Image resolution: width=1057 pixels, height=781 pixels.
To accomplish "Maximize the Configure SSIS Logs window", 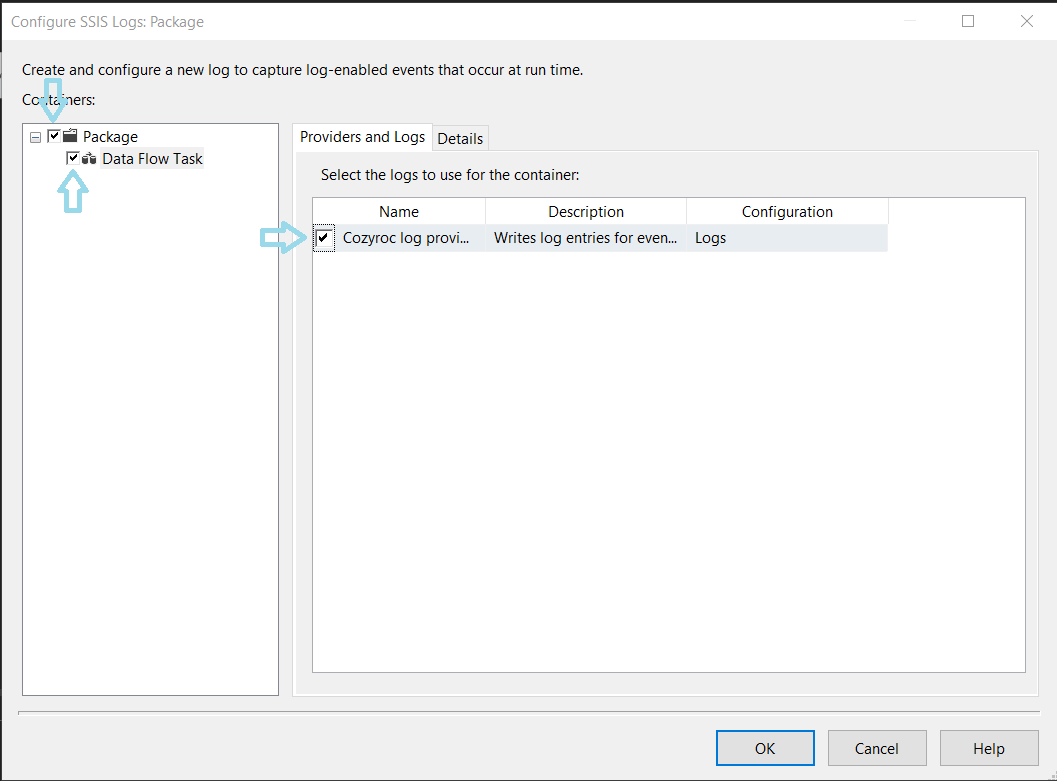I will coord(968,21).
